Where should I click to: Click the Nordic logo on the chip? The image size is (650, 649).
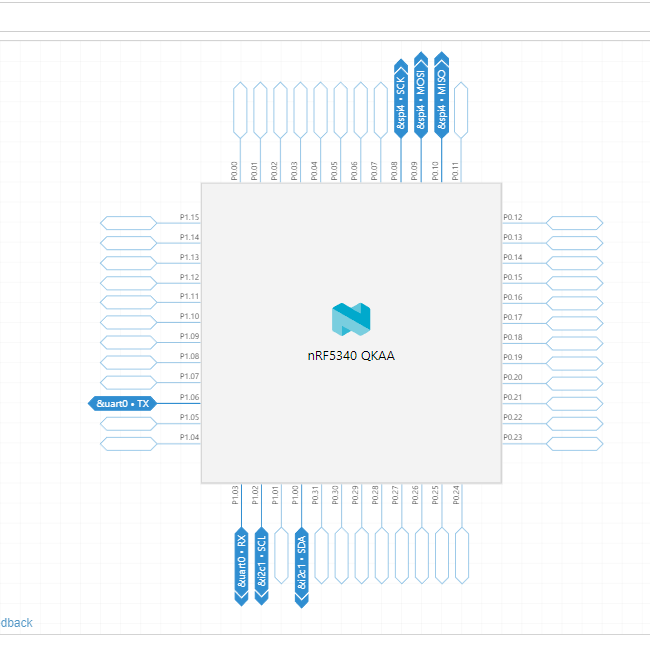click(x=351, y=319)
